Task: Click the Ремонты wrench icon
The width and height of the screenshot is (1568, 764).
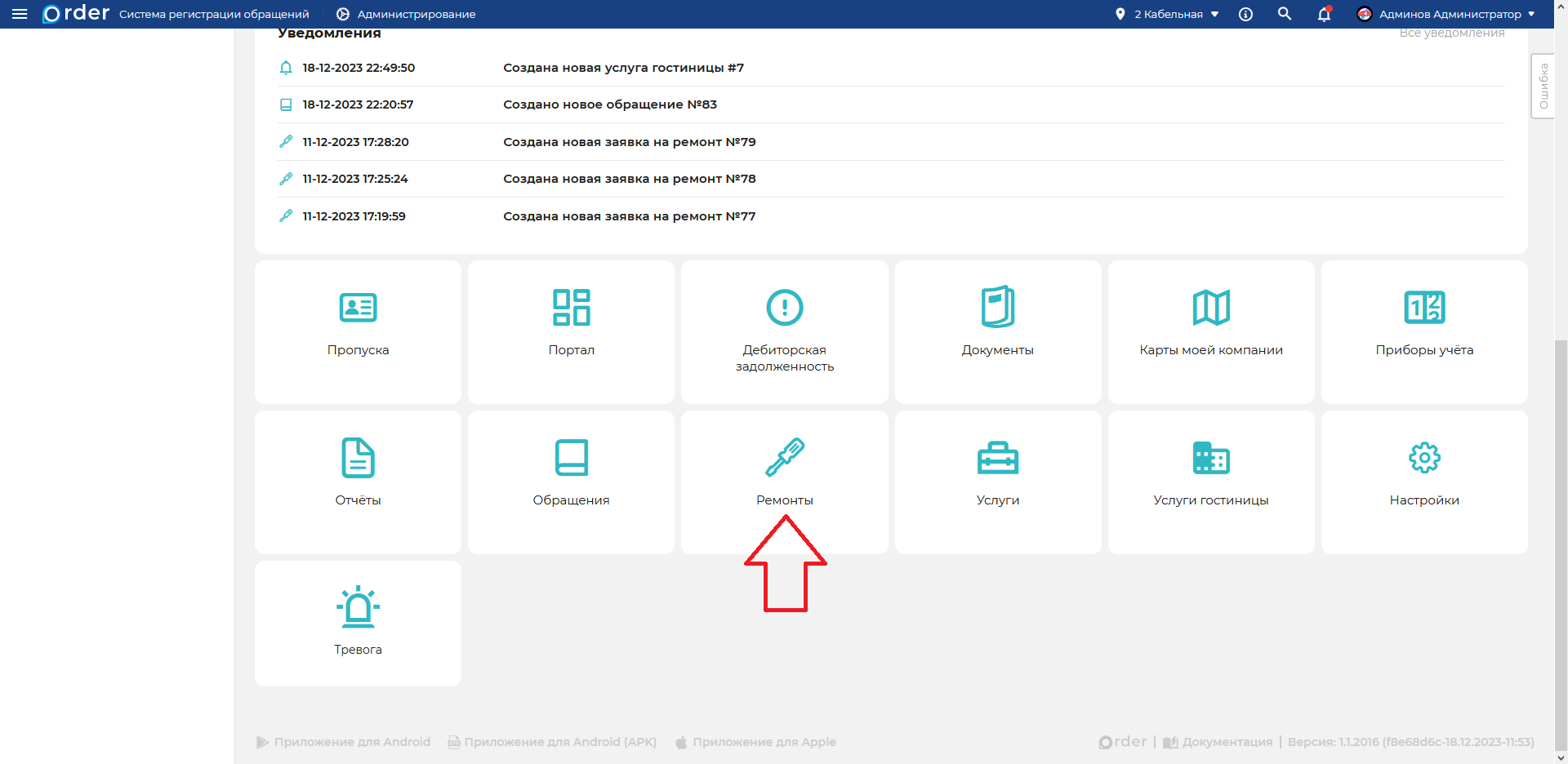Action: tap(784, 458)
